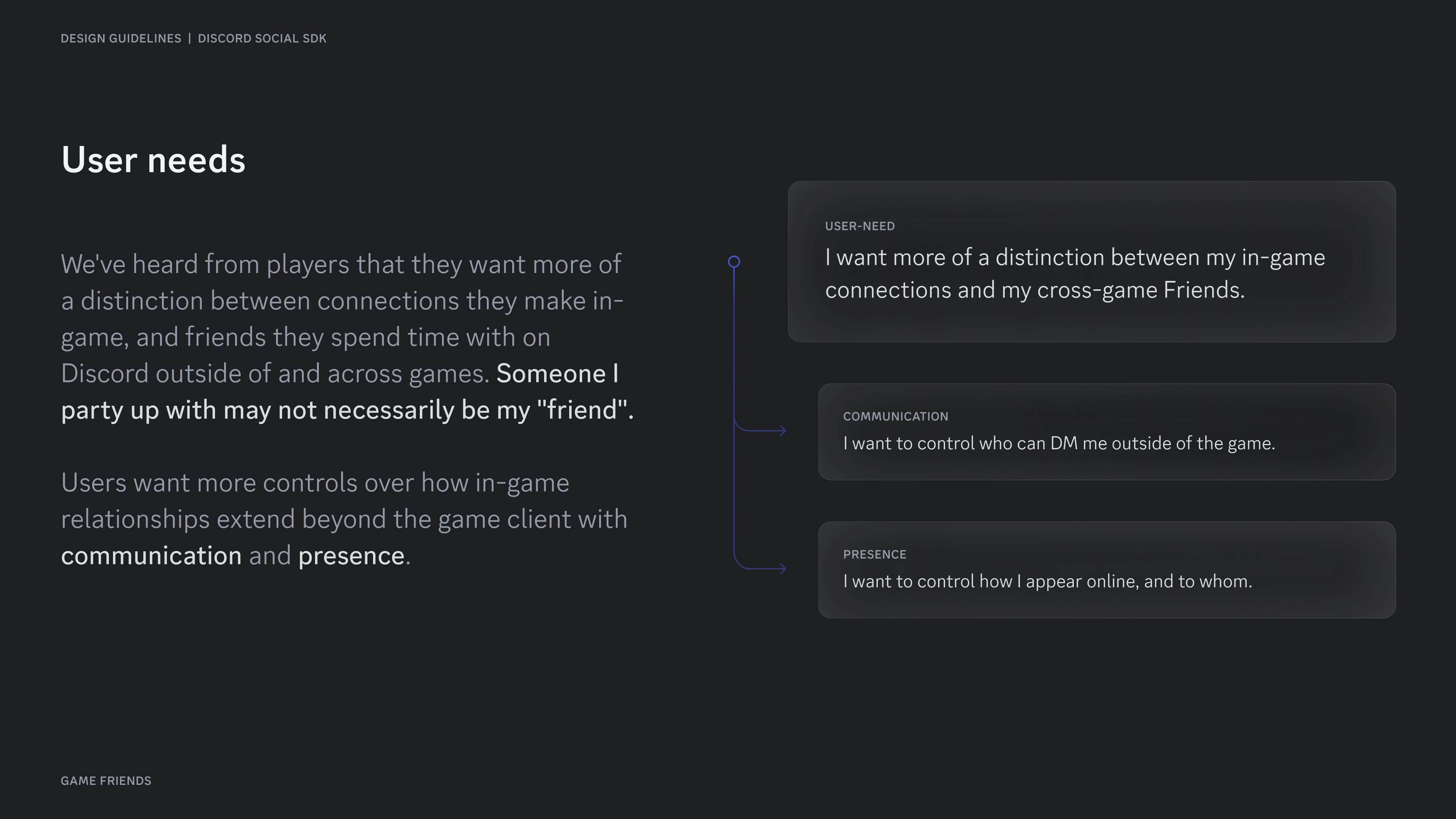Image resolution: width=1456 pixels, height=819 pixels.
Task: Click the vertical connector line beside the cards
Action: [x=734, y=350]
